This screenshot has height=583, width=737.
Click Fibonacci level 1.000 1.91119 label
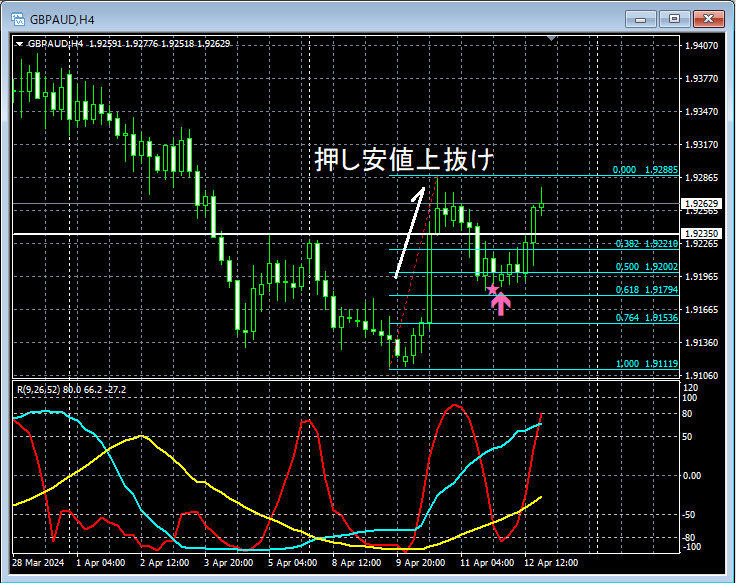point(647,363)
